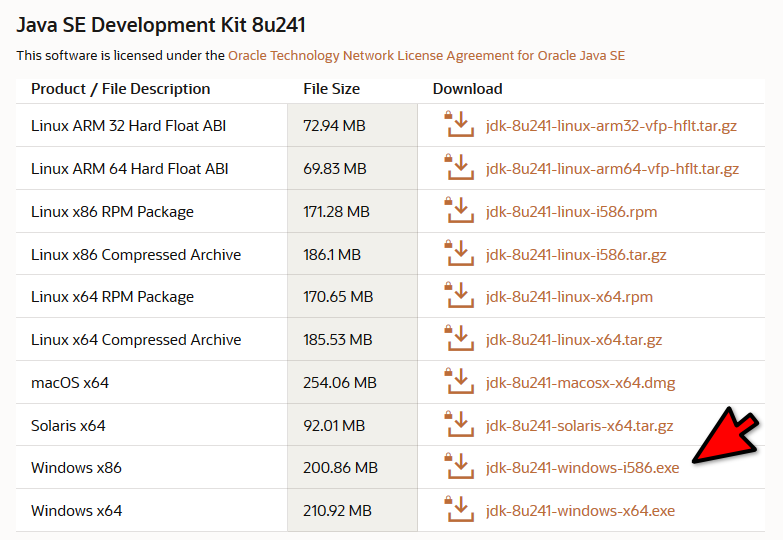
Task: Select the Linux x64 RPM Package text
Action: (112, 297)
